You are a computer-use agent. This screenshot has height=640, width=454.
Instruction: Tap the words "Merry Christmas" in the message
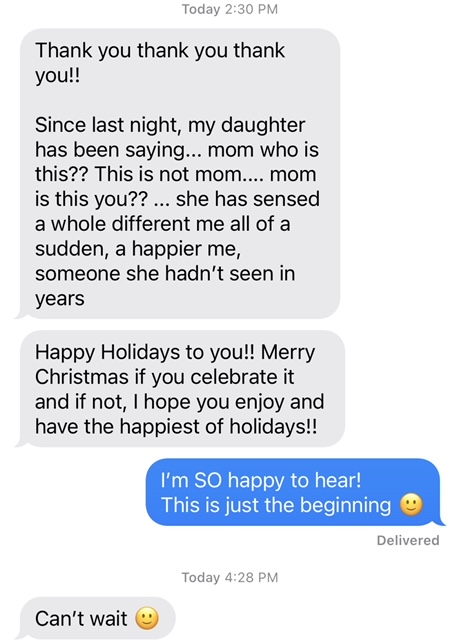(175, 364)
